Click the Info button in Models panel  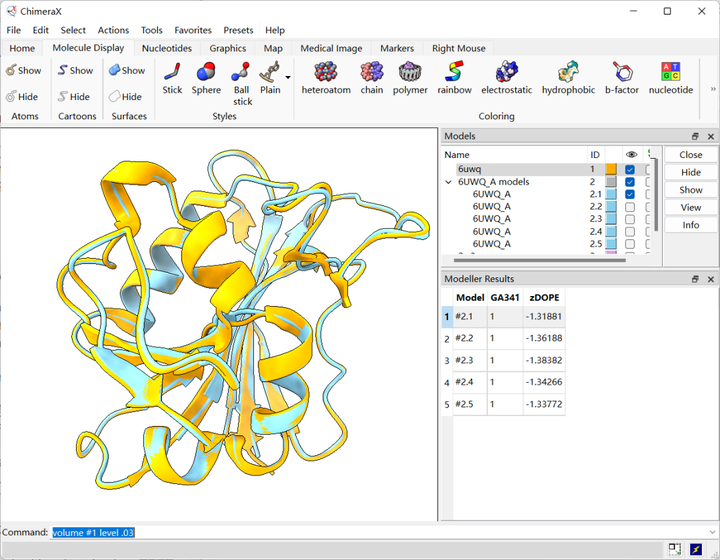point(690,225)
